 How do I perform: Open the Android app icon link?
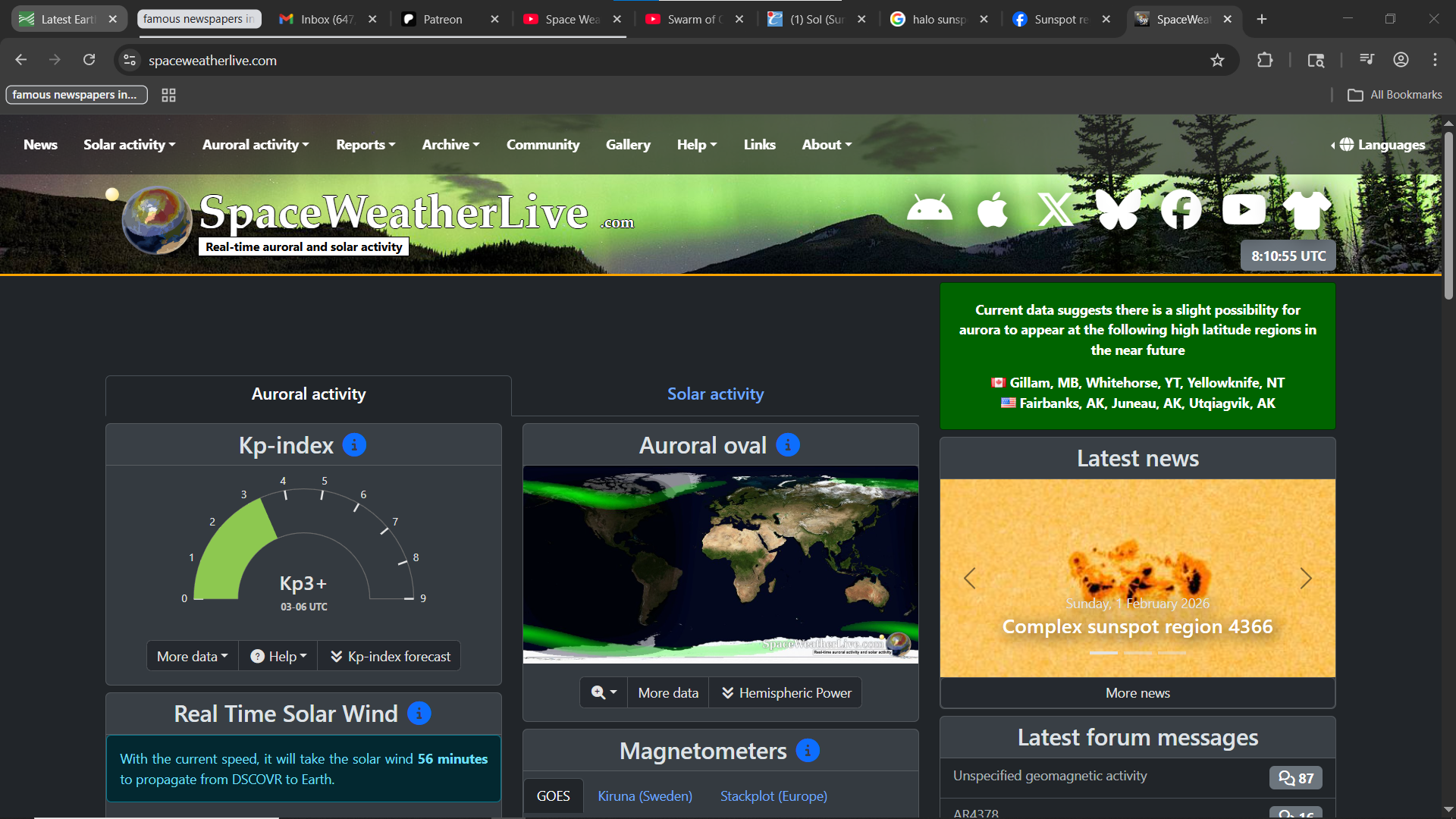929,209
